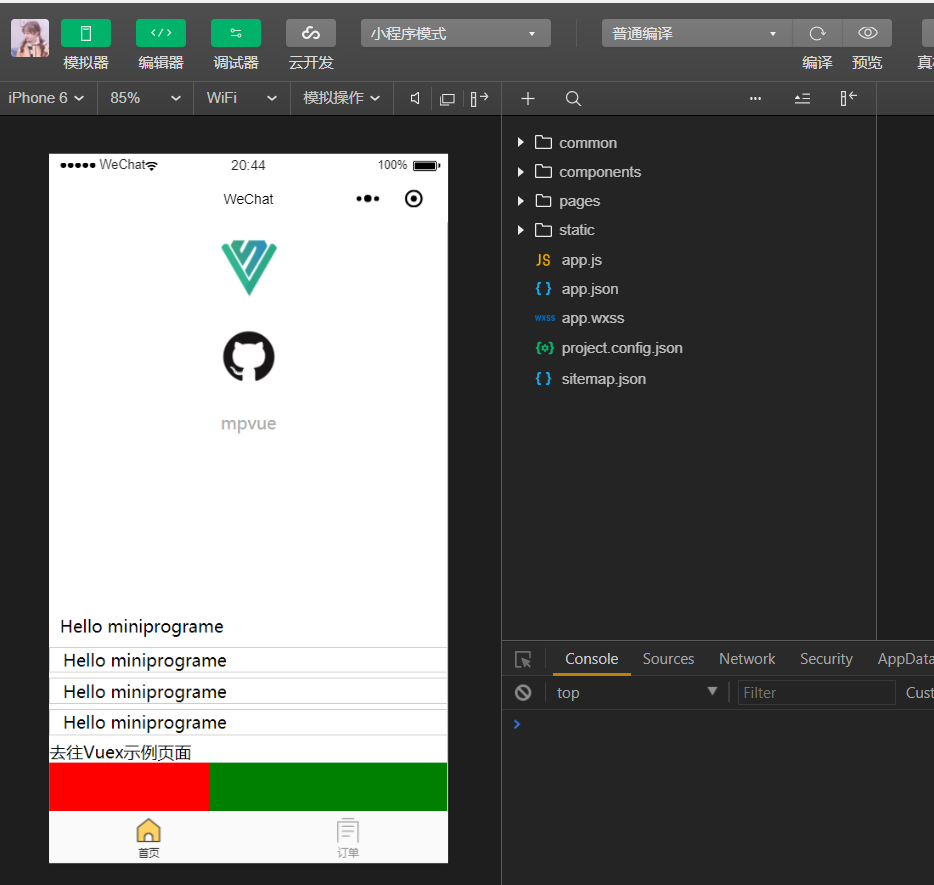Click the mini program close circle icon

pos(413,199)
